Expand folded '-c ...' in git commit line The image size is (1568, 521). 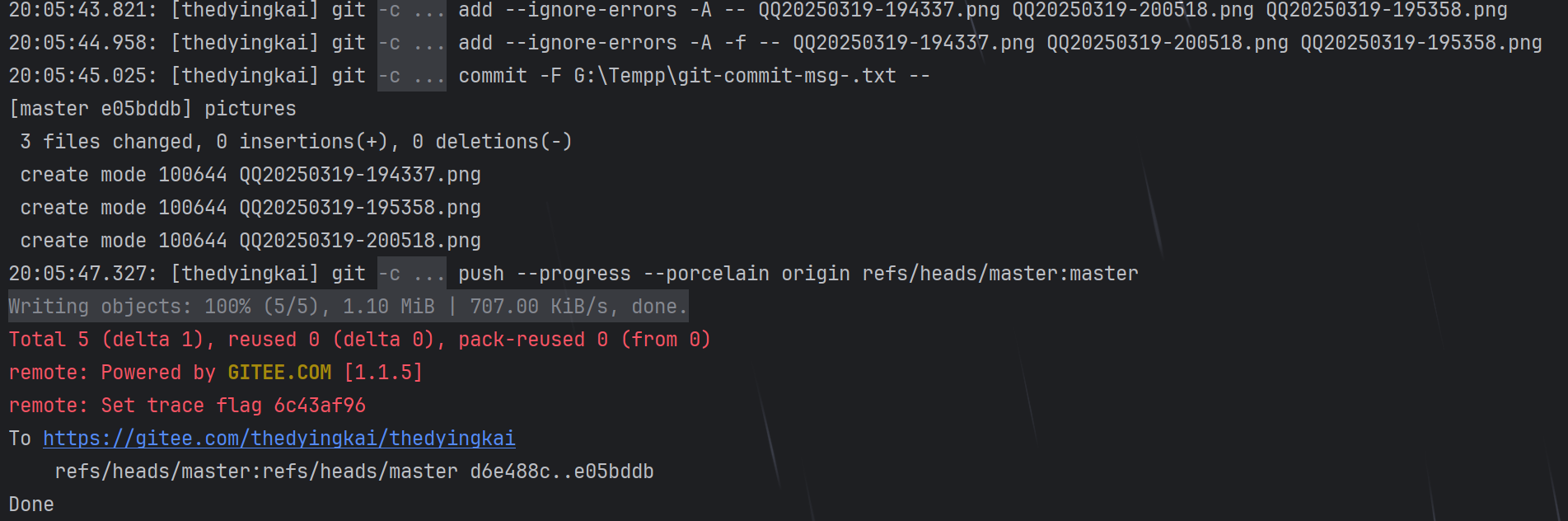tap(412, 76)
